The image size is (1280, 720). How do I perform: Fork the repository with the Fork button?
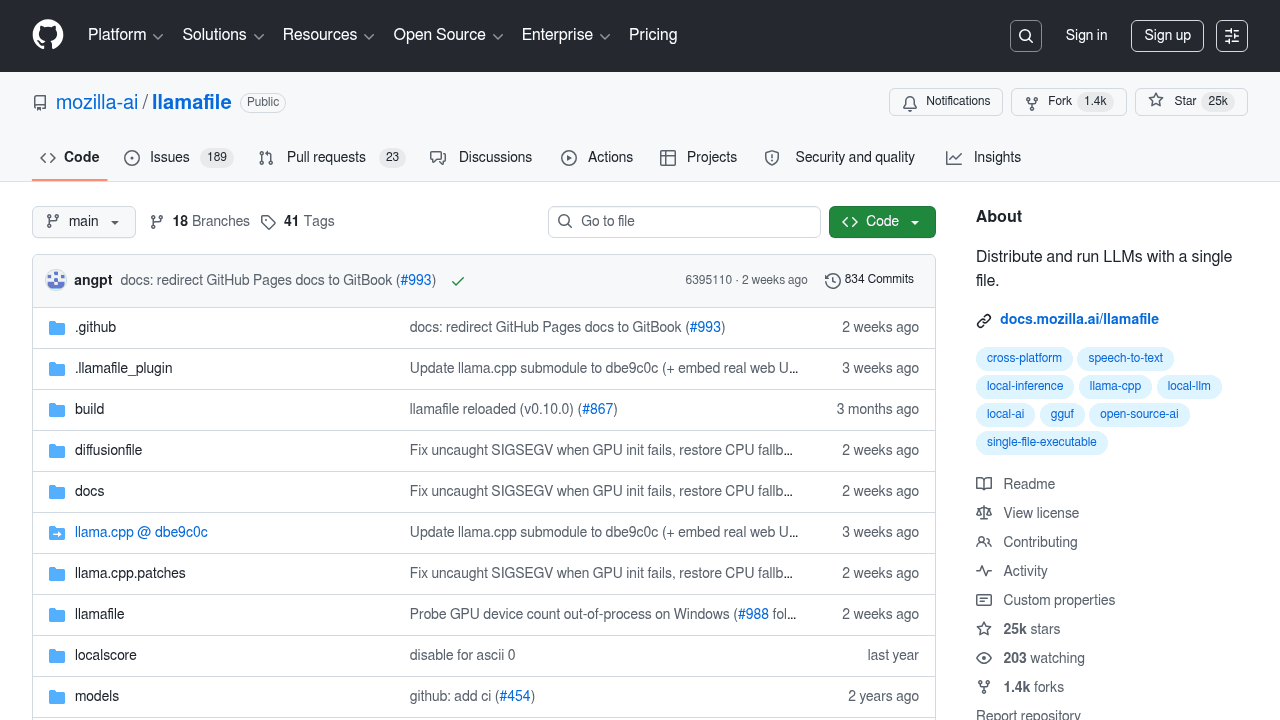pyautogui.click(x=1068, y=102)
